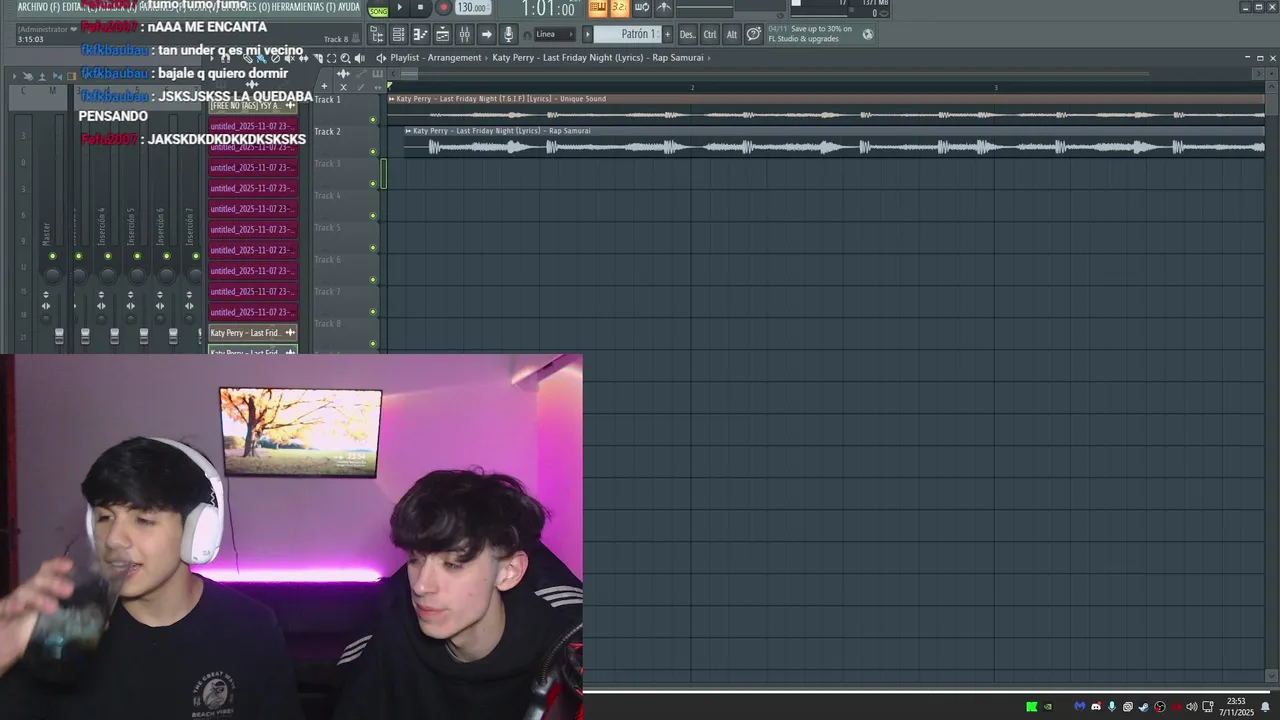
Task: Mute the Inserción 5 mixer track
Action: (x=137, y=256)
